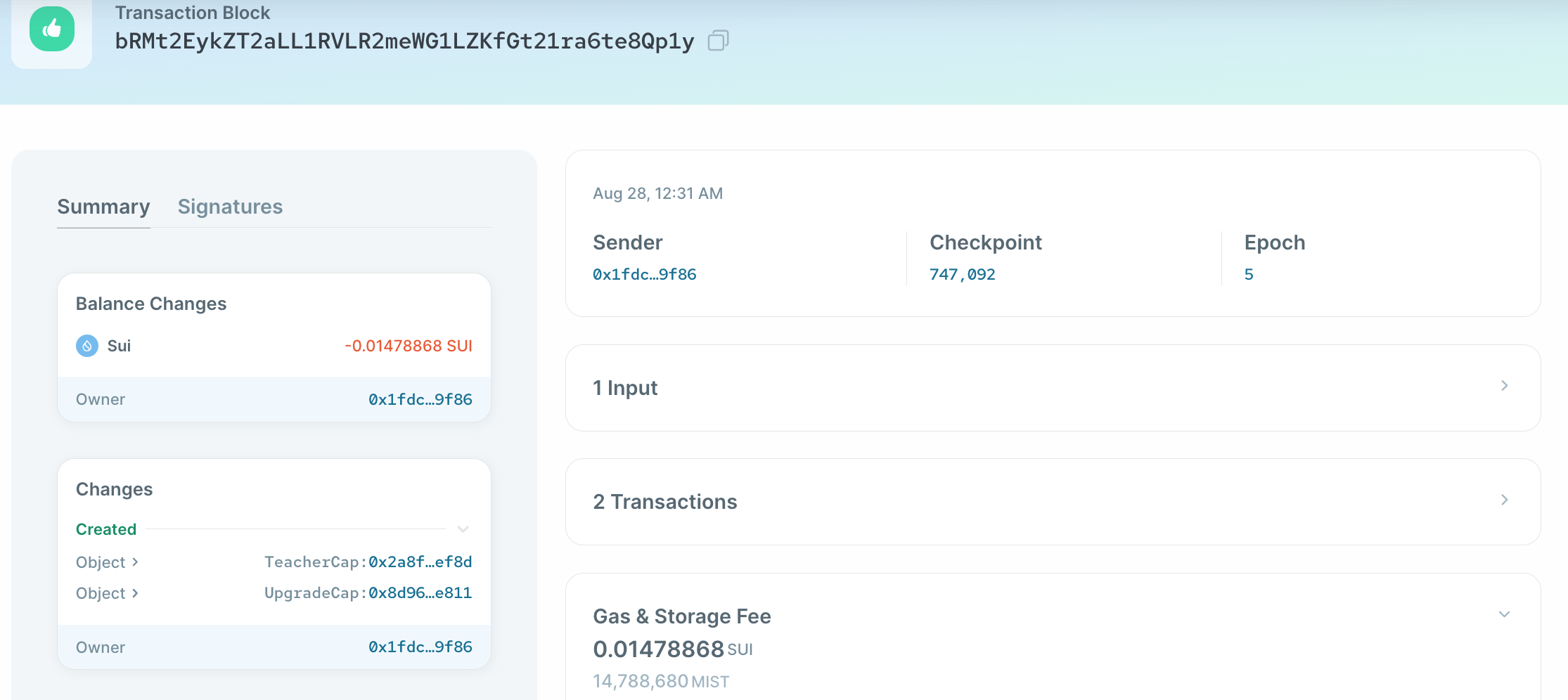Click the Created label
The image size is (1568, 700).
click(106, 529)
